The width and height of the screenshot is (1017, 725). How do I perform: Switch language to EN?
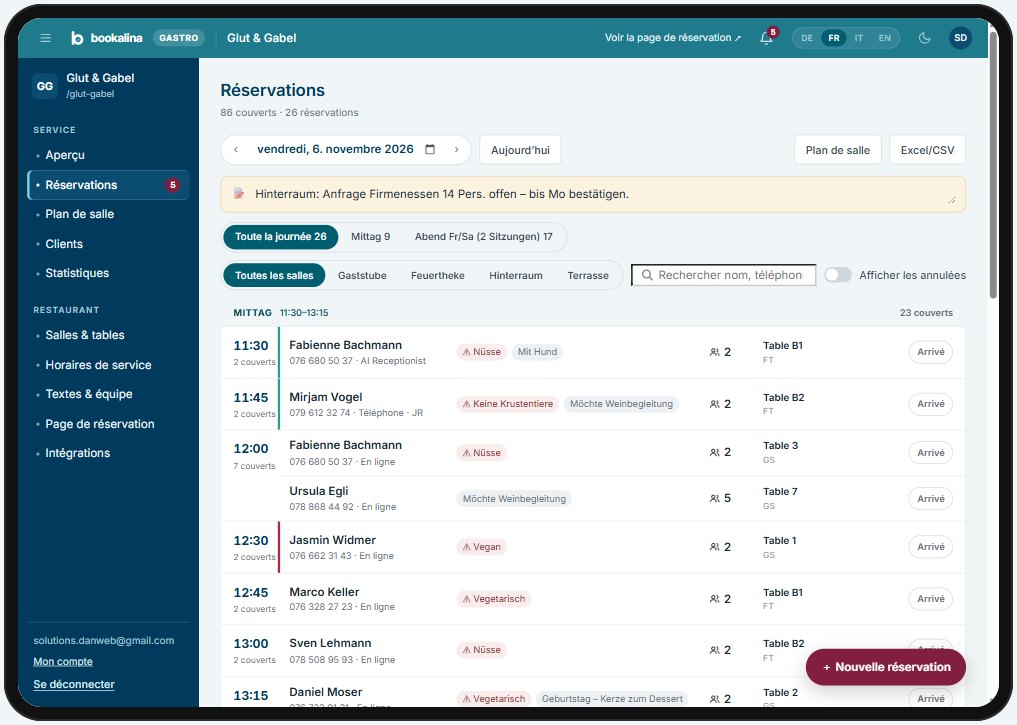885,38
